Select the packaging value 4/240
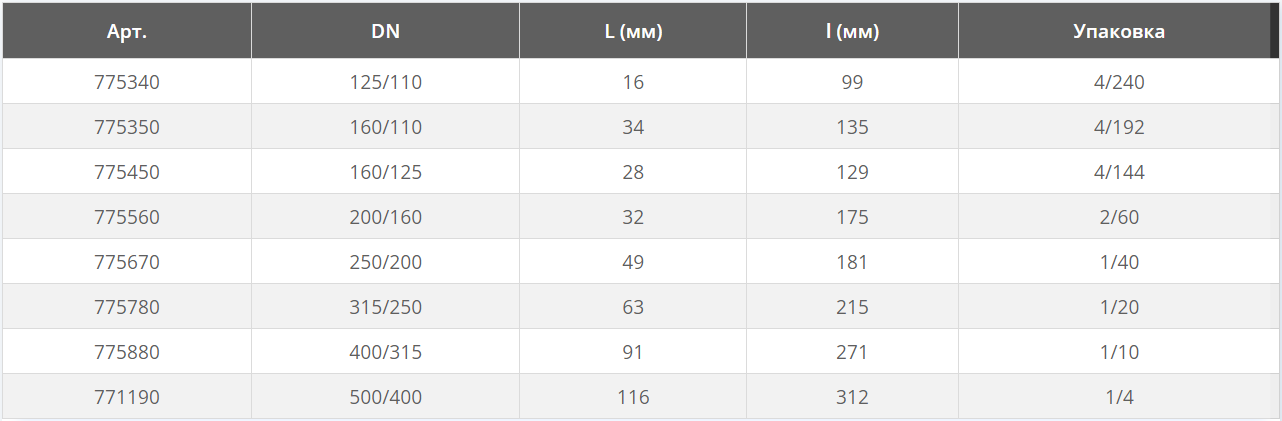The width and height of the screenshot is (1282, 421). (1118, 83)
